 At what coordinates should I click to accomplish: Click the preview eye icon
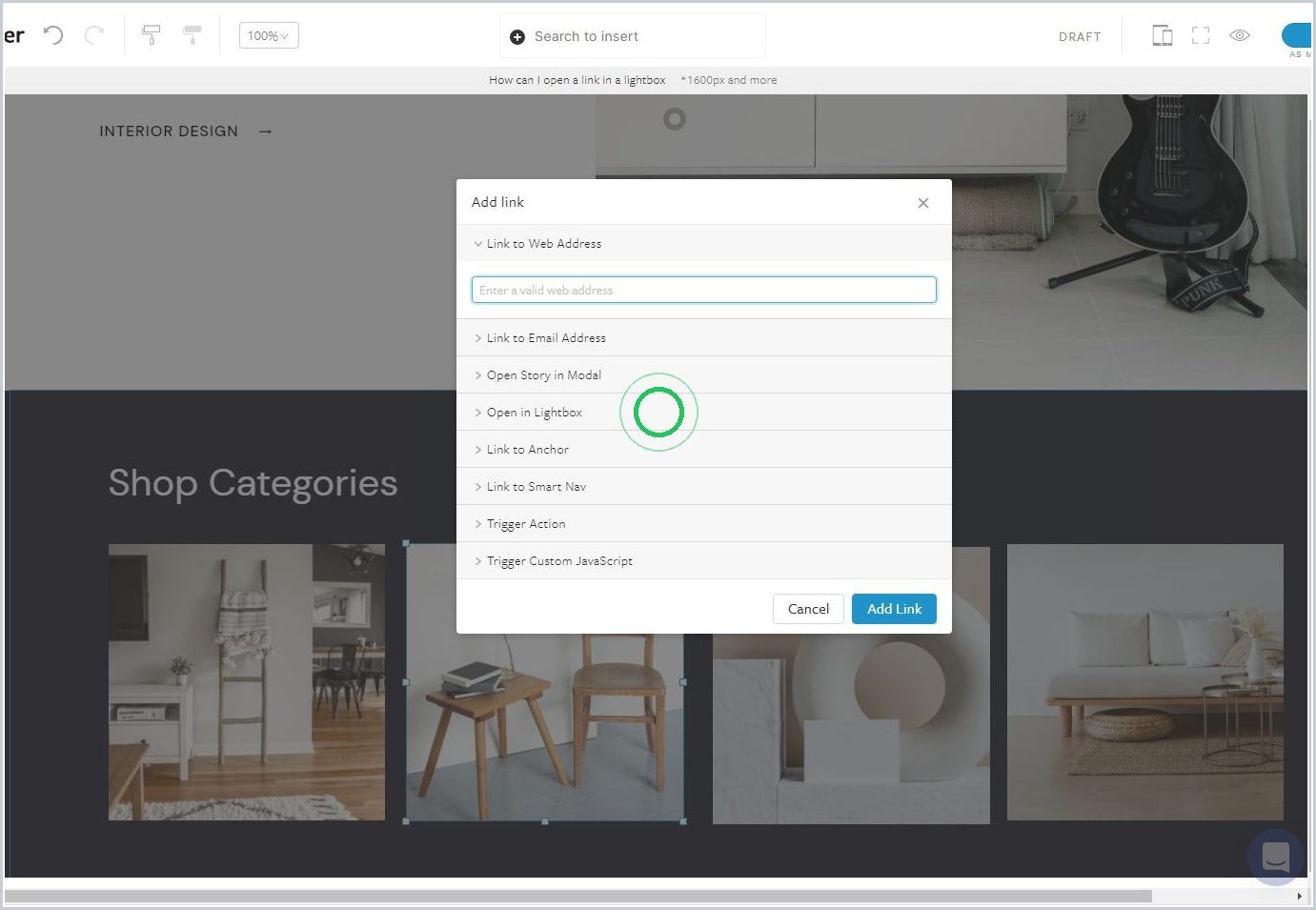click(x=1240, y=35)
